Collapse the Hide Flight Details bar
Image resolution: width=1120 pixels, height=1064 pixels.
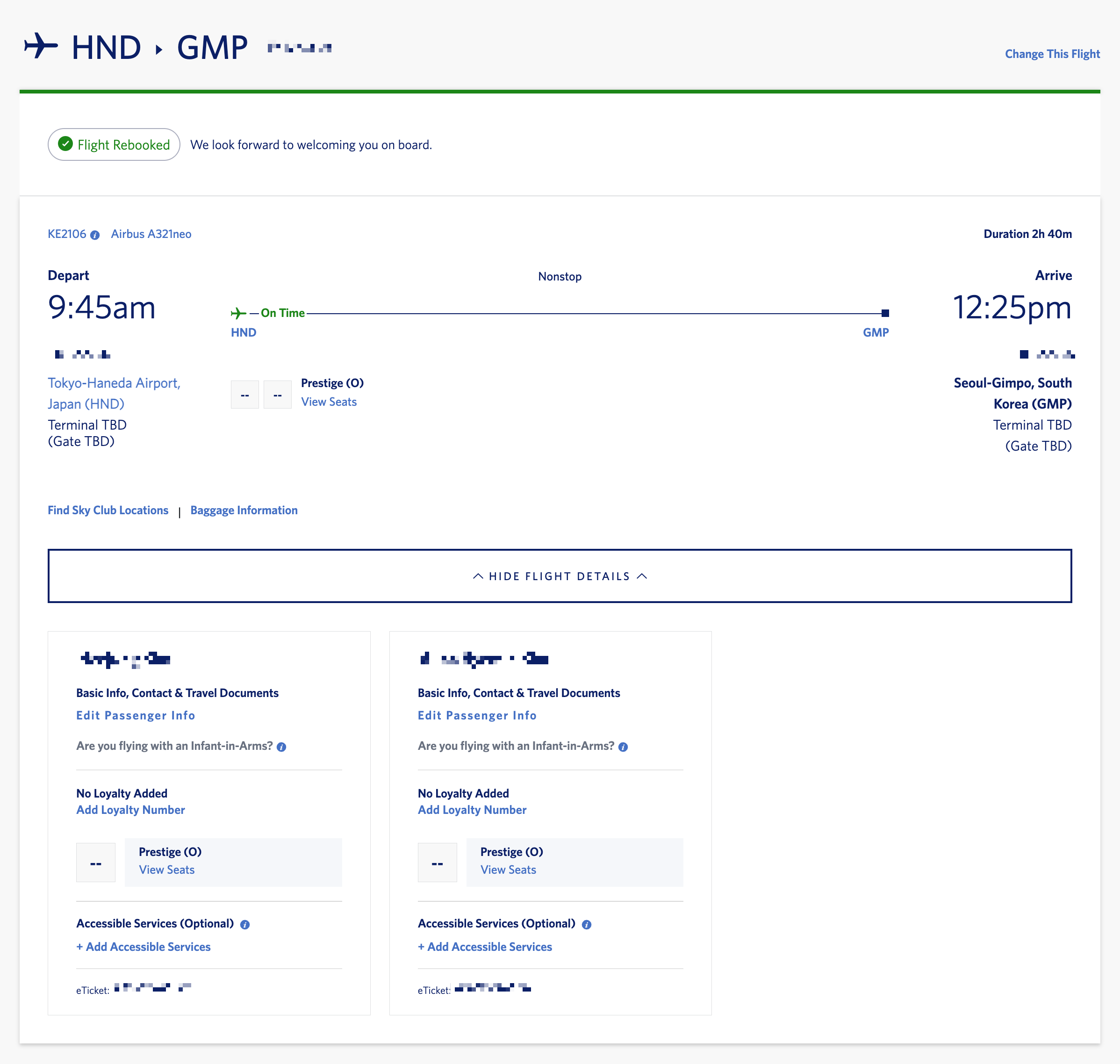559,575
